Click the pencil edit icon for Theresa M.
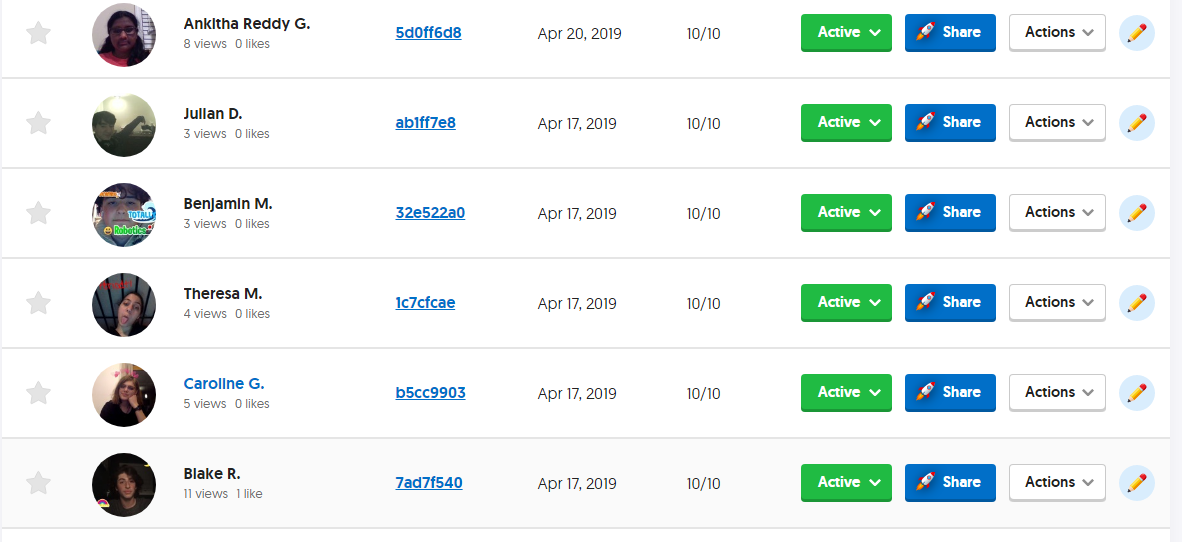 click(1136, 303)
